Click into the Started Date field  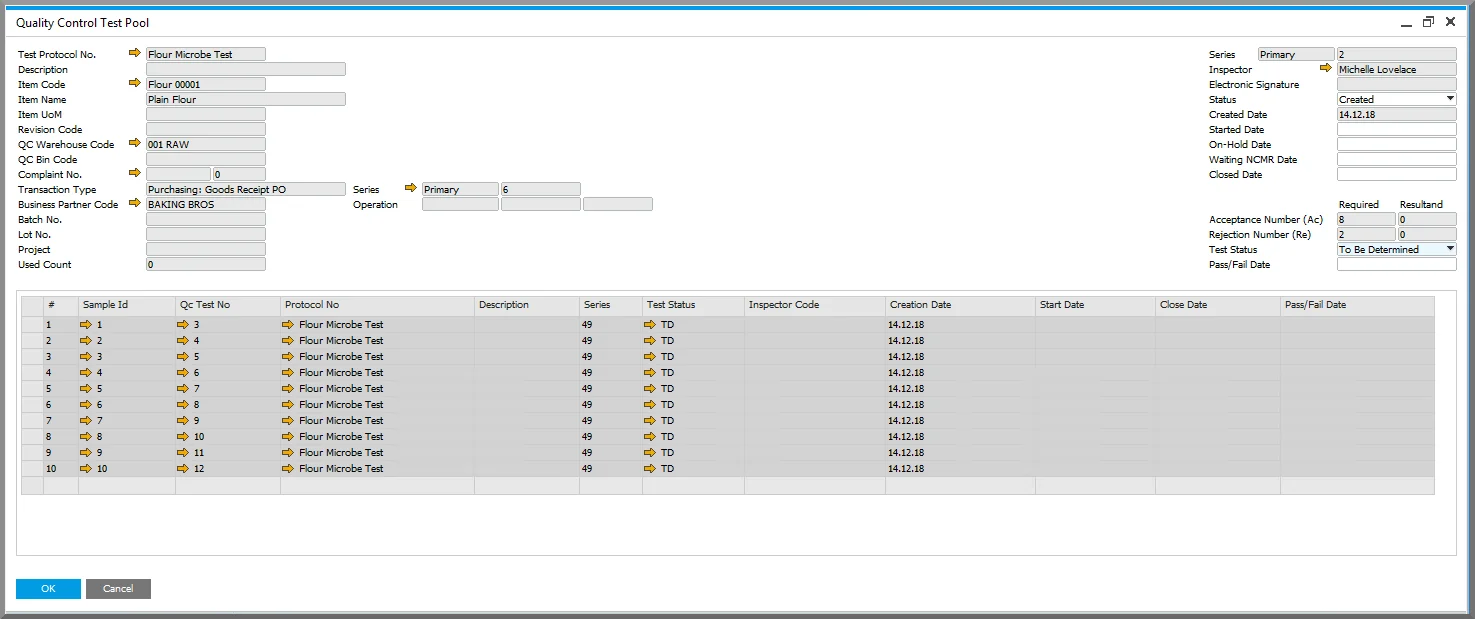click(x=1397, y=129)
